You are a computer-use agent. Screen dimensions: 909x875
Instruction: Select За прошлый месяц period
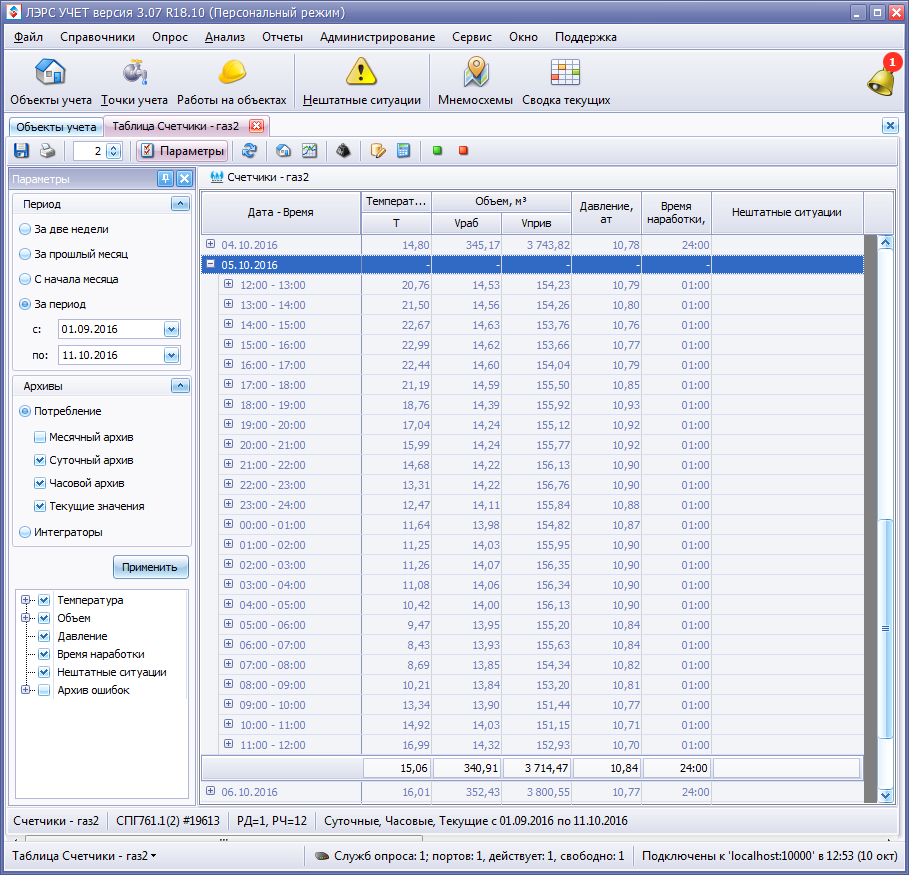25,254
